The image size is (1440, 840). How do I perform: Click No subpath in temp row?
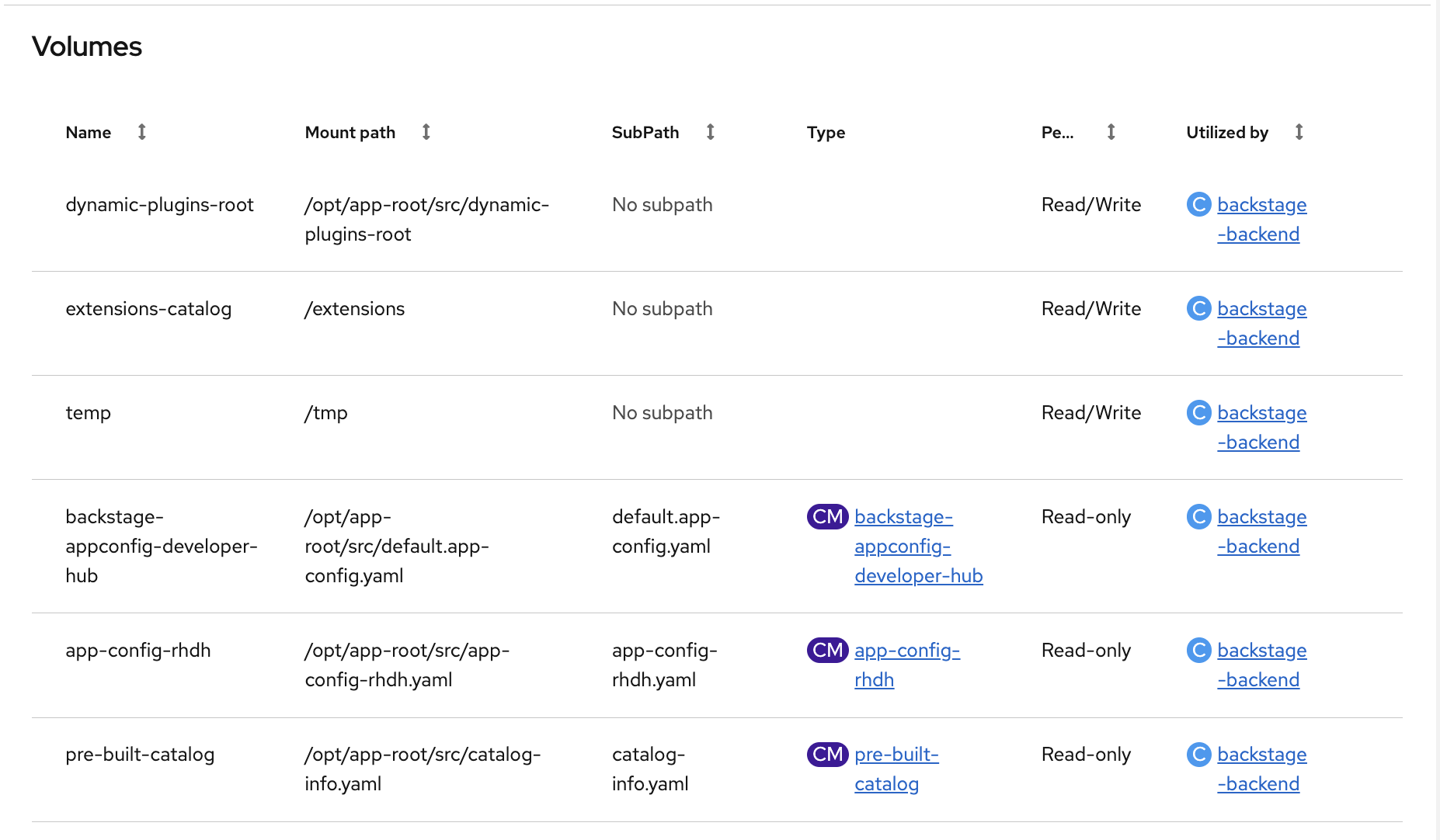[663, 413]
